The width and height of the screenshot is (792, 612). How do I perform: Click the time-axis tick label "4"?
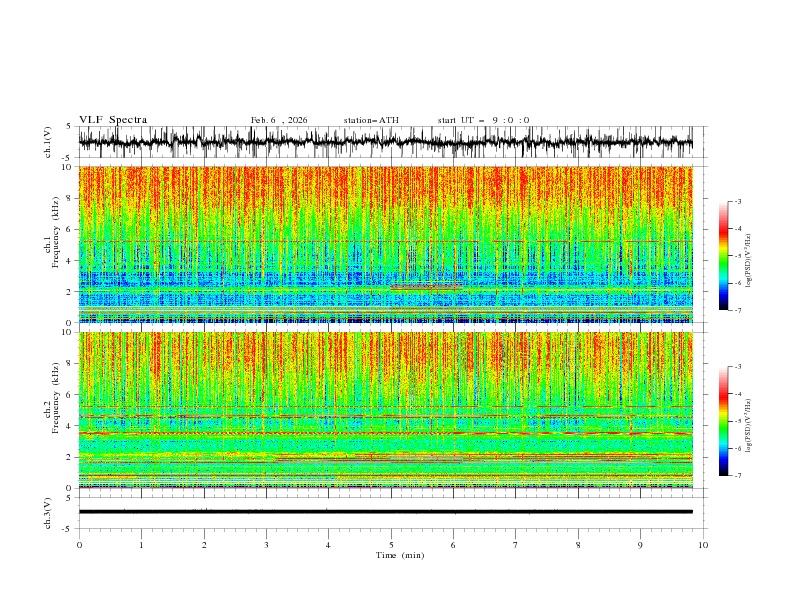pos(328,545)
